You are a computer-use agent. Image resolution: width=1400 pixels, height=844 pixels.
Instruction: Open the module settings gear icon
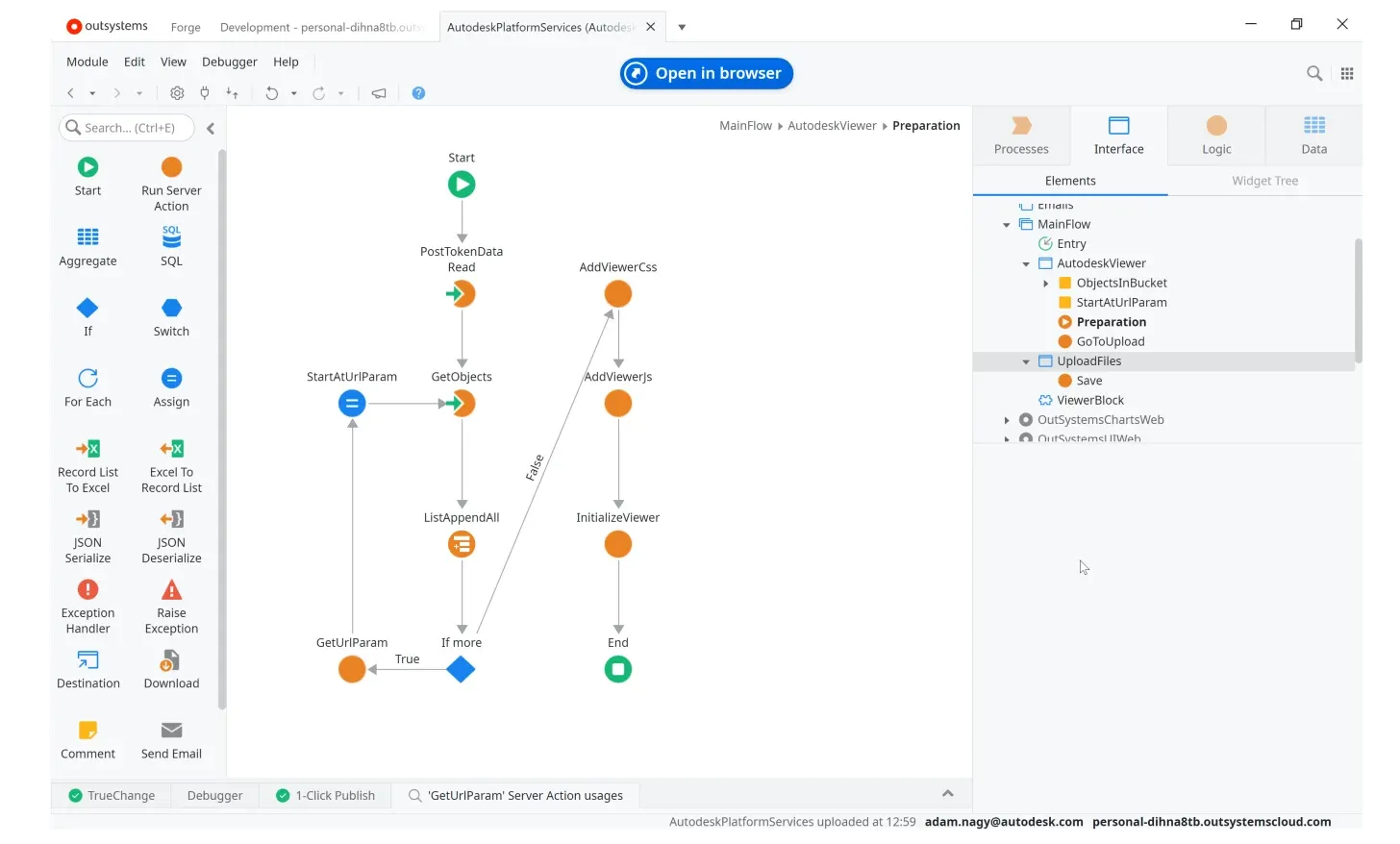click(177, 93)
